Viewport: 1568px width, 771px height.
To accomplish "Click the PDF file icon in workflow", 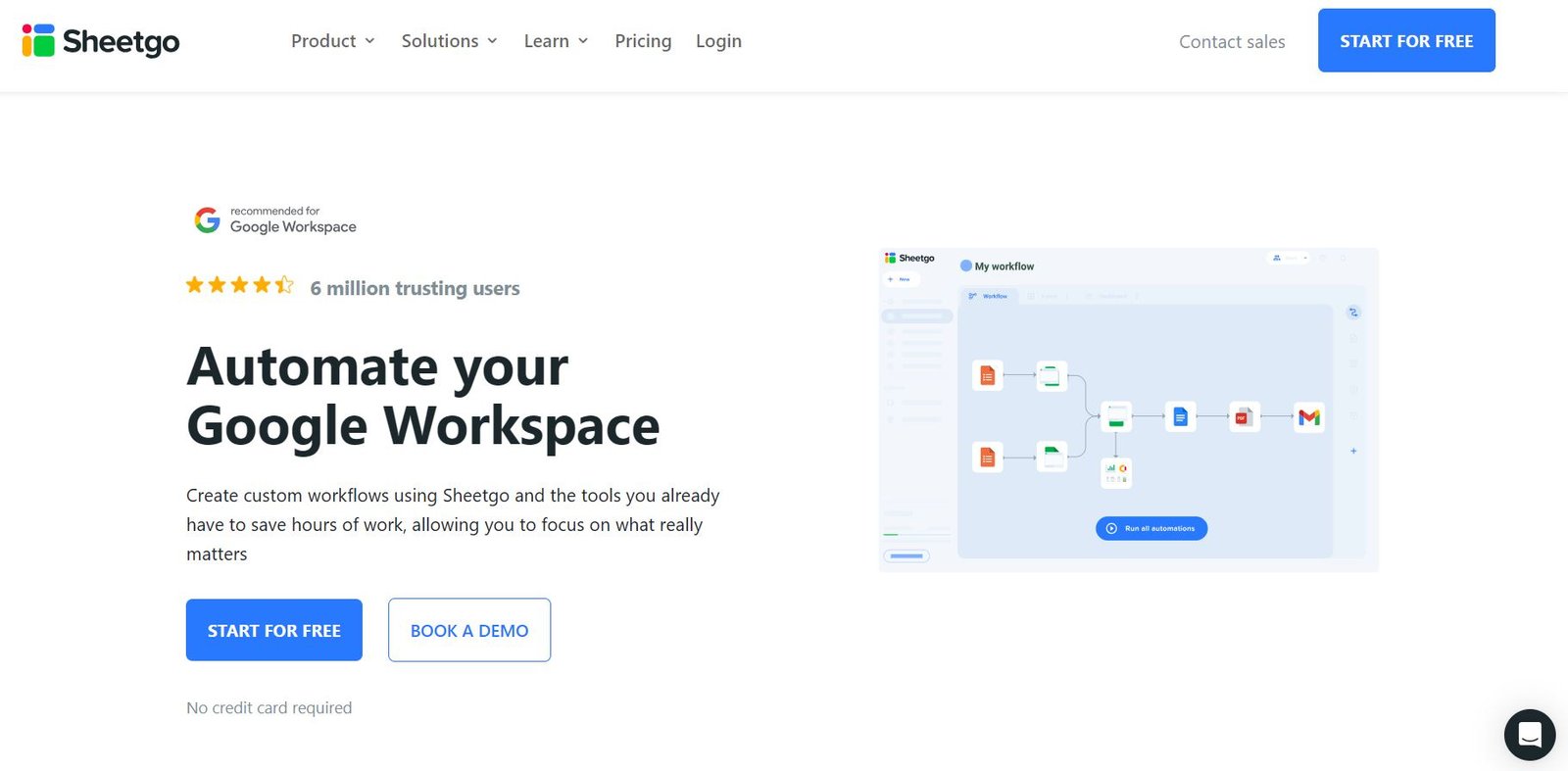I will [1245, 417].
